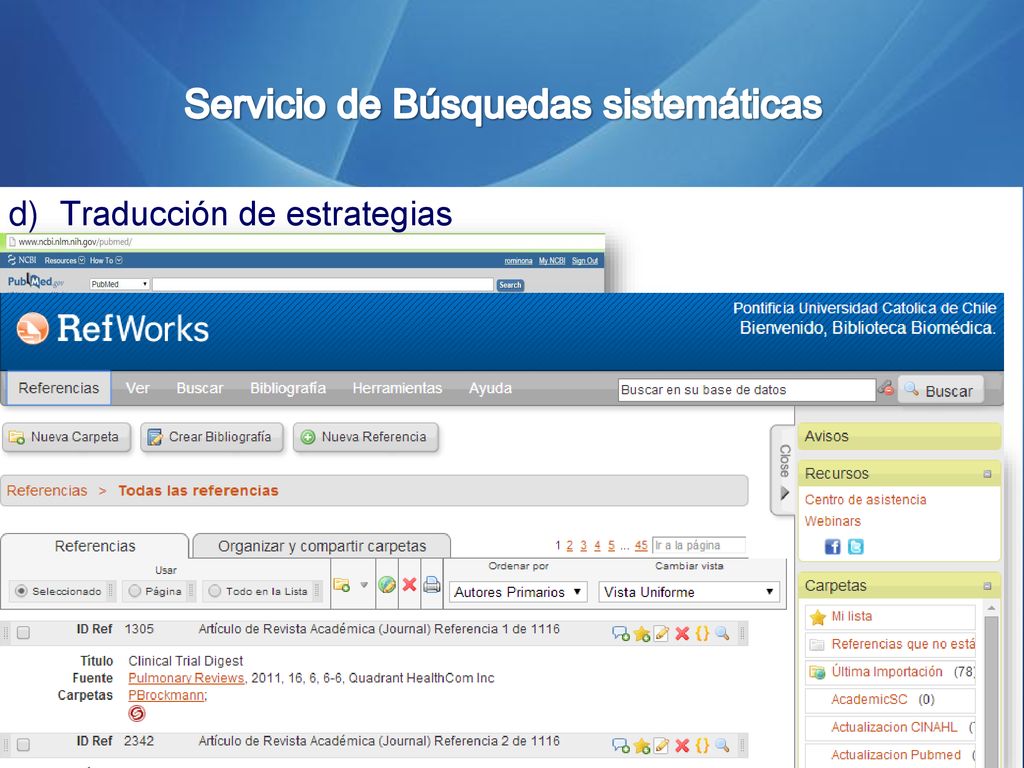Add reference 1305 to My List star
The width and height of the screenshot is (1024, 768).
click(642, 633)
